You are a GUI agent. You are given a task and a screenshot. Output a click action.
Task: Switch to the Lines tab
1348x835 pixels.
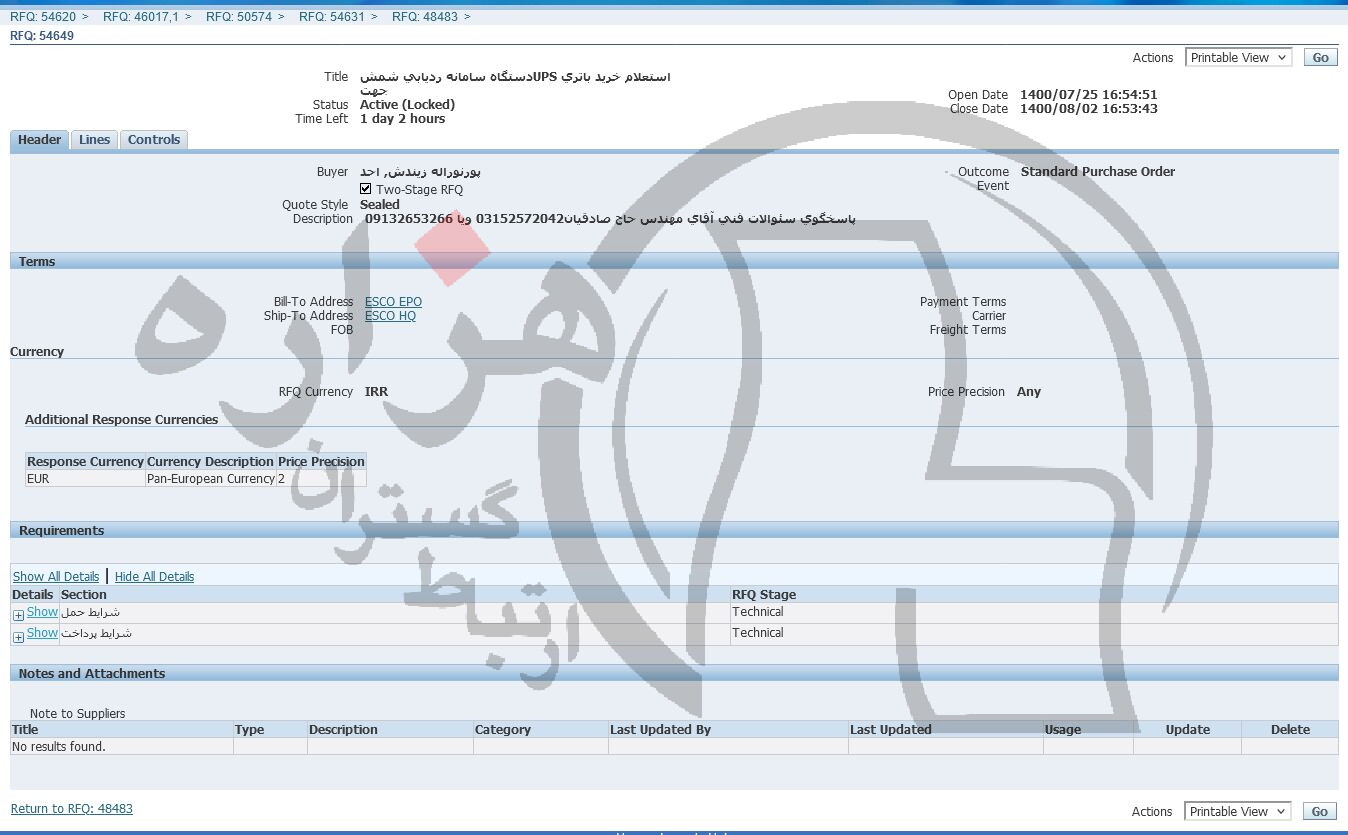(94, 140)
